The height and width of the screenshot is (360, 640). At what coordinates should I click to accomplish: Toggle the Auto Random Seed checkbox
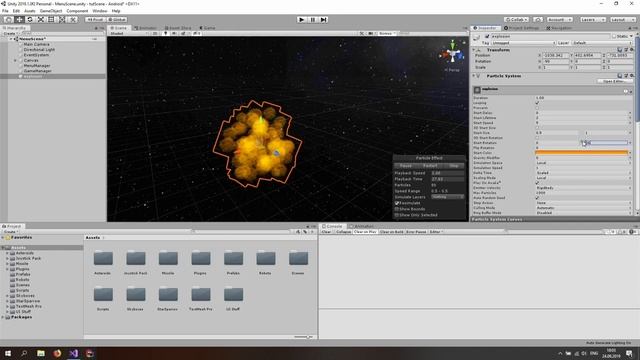tap(537, 198)
